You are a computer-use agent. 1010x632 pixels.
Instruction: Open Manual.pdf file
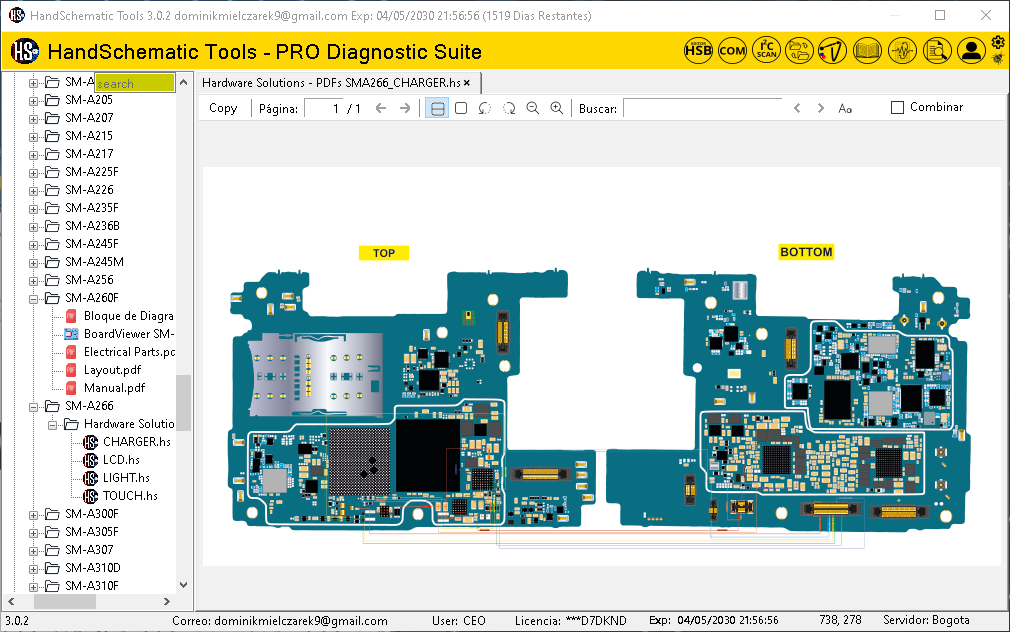point(114,388)
